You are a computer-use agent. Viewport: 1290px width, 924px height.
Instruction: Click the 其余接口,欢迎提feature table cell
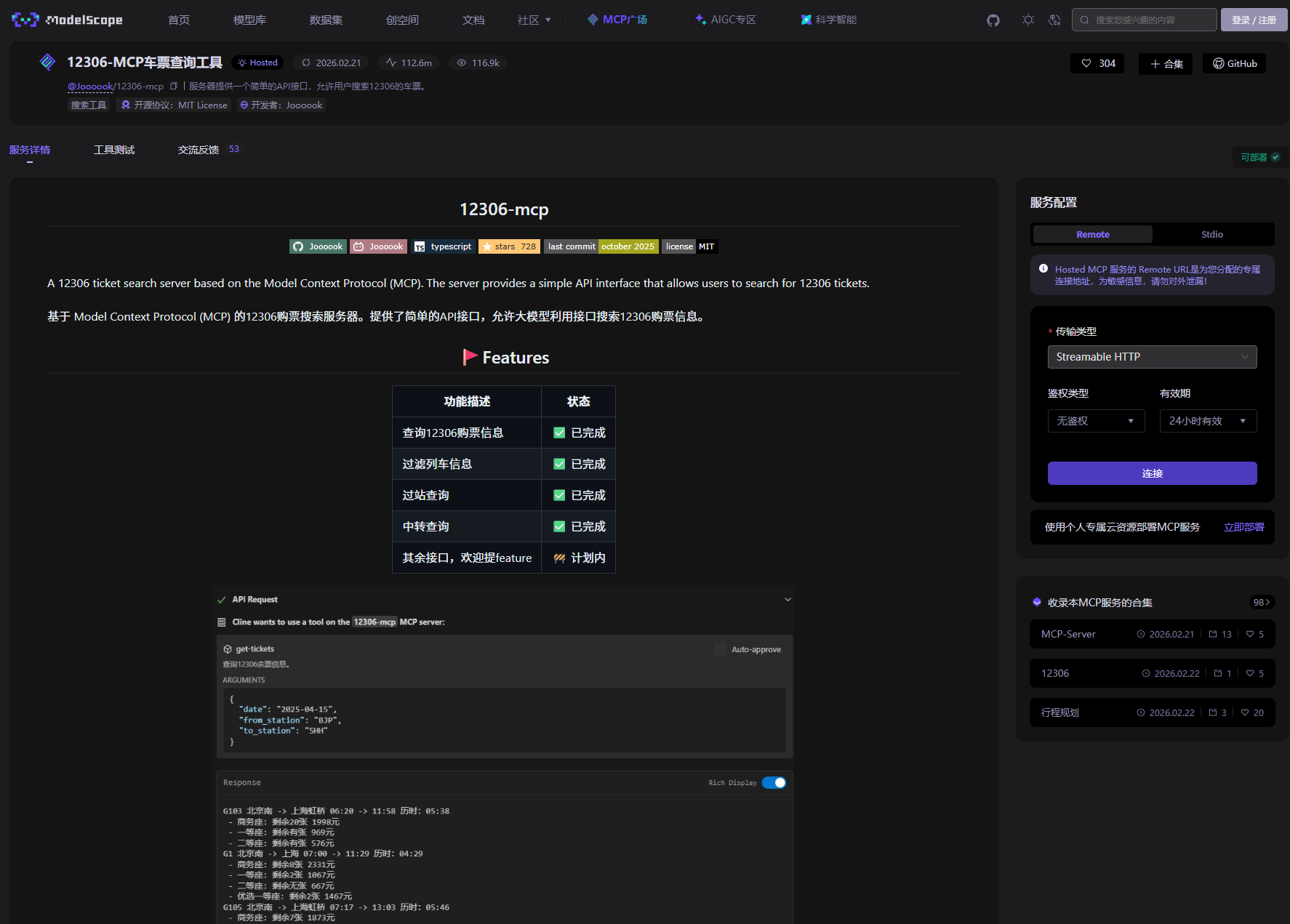point(467,558)
